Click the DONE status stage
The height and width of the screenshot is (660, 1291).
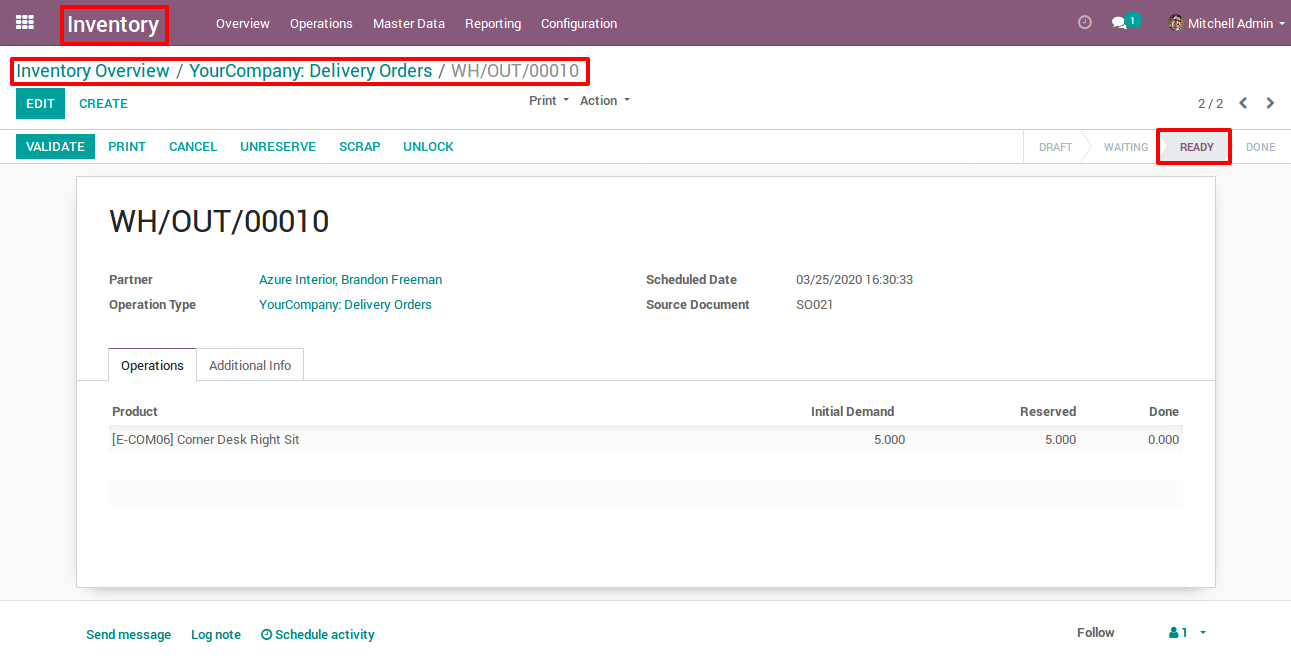pyautogui.click(x=1260, y=147)
